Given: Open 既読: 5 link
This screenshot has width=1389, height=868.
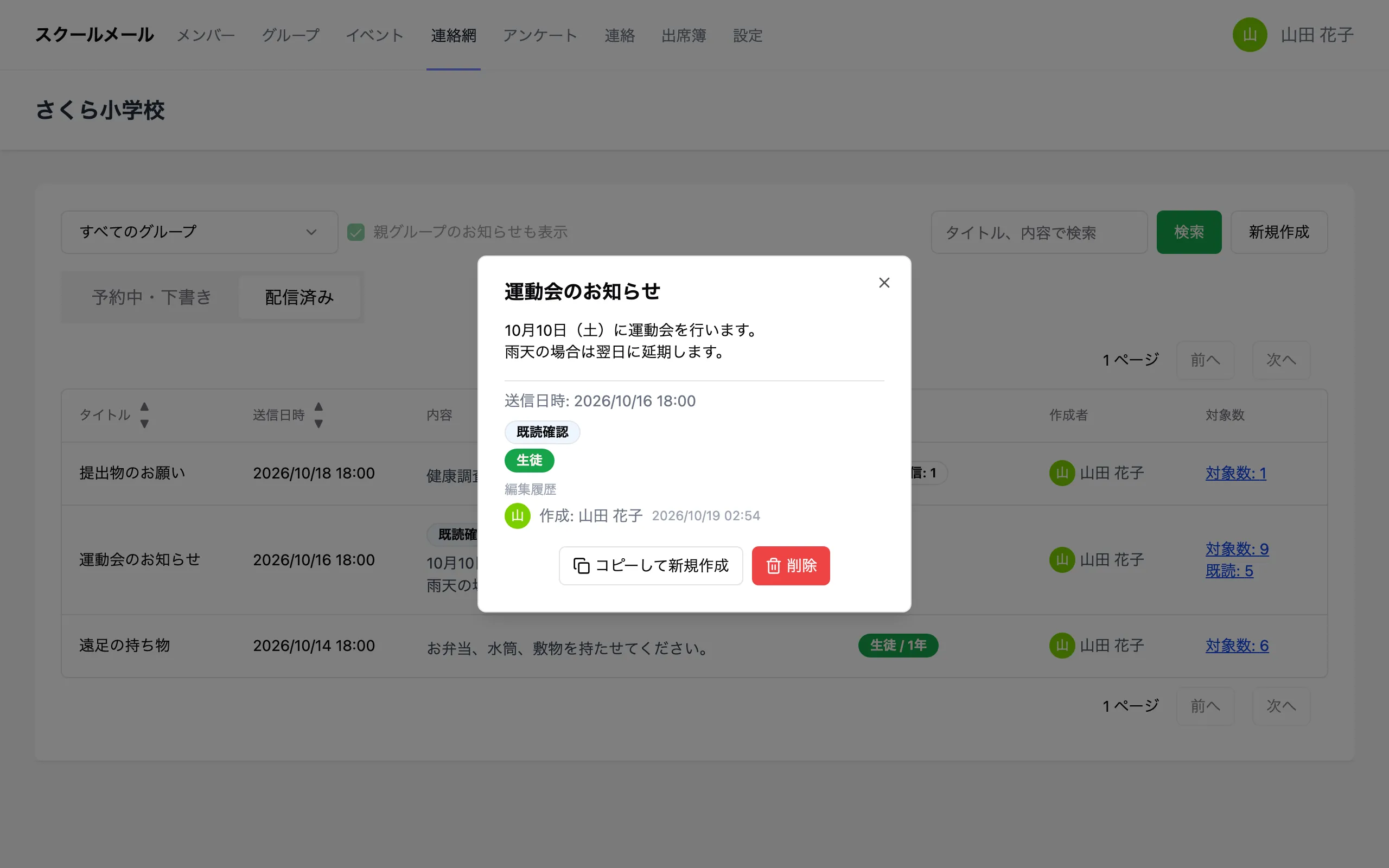Looking at the screenshot, I should (x=1229, y=571).
